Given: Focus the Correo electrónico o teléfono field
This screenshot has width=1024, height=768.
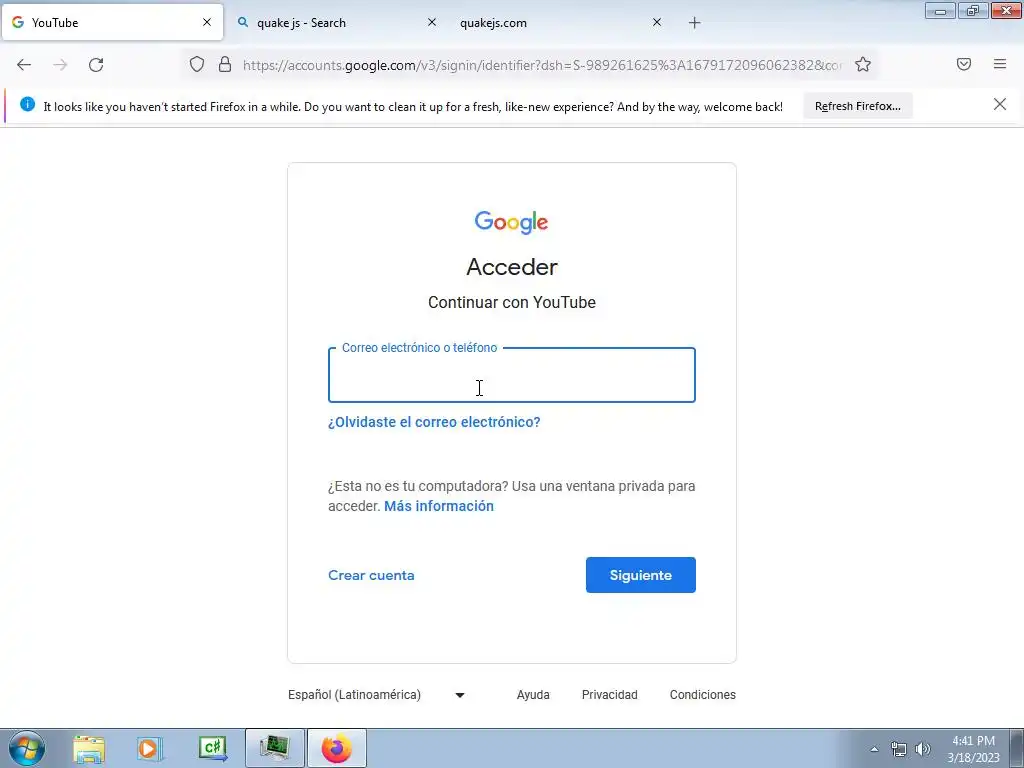Looking at the screenshot, I should point(511,375).
